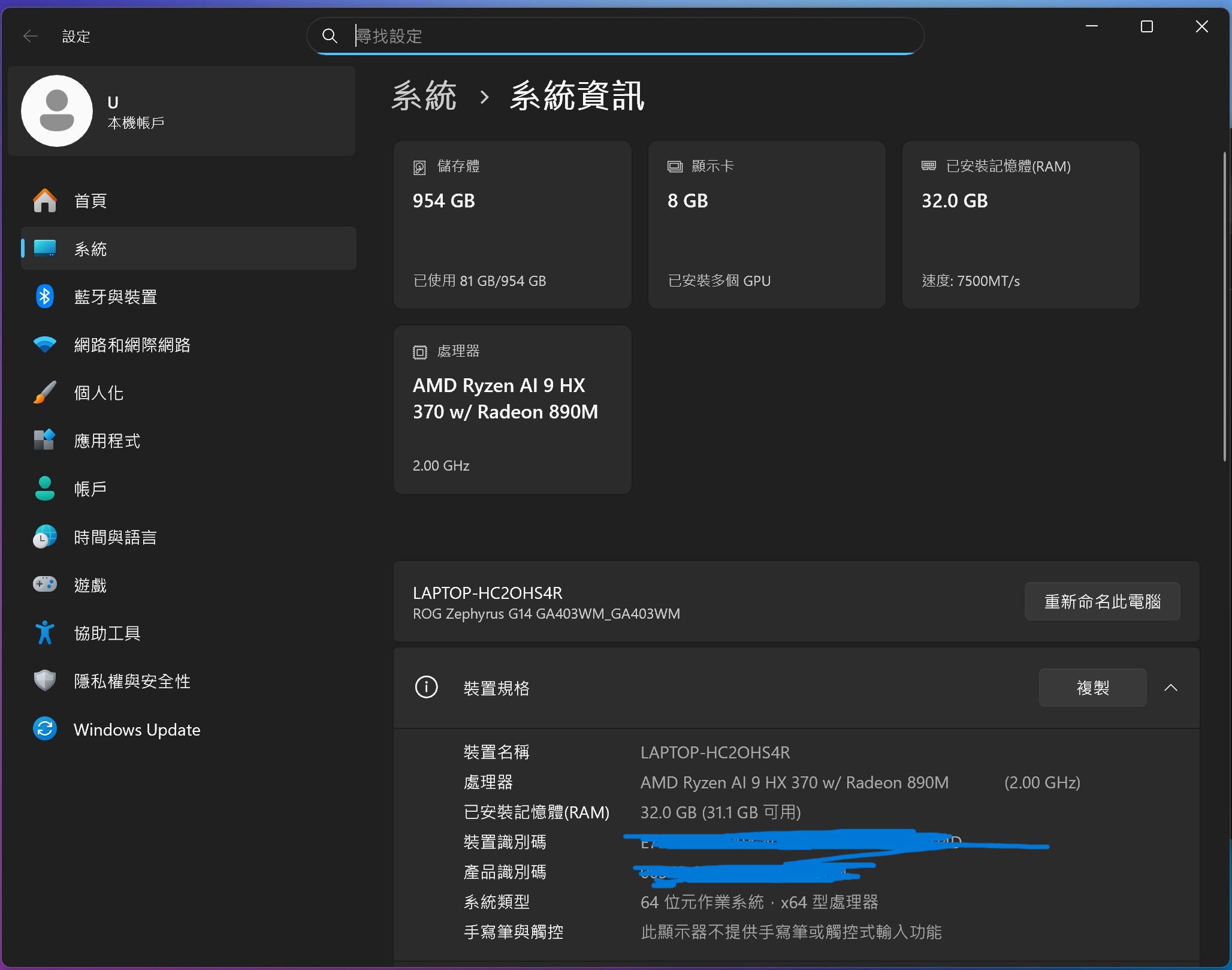Click the apps icon for 應用程式
1232x970 pixels.
pyautogui.click(x=45, y=441)
